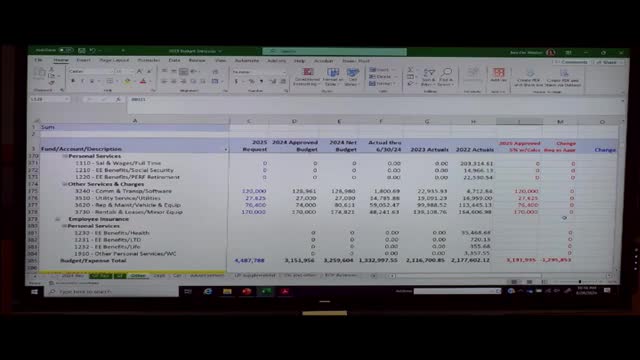Open Conditional Formatting in the ribbon
640x360 pixels.
click(x=307, y=77)
